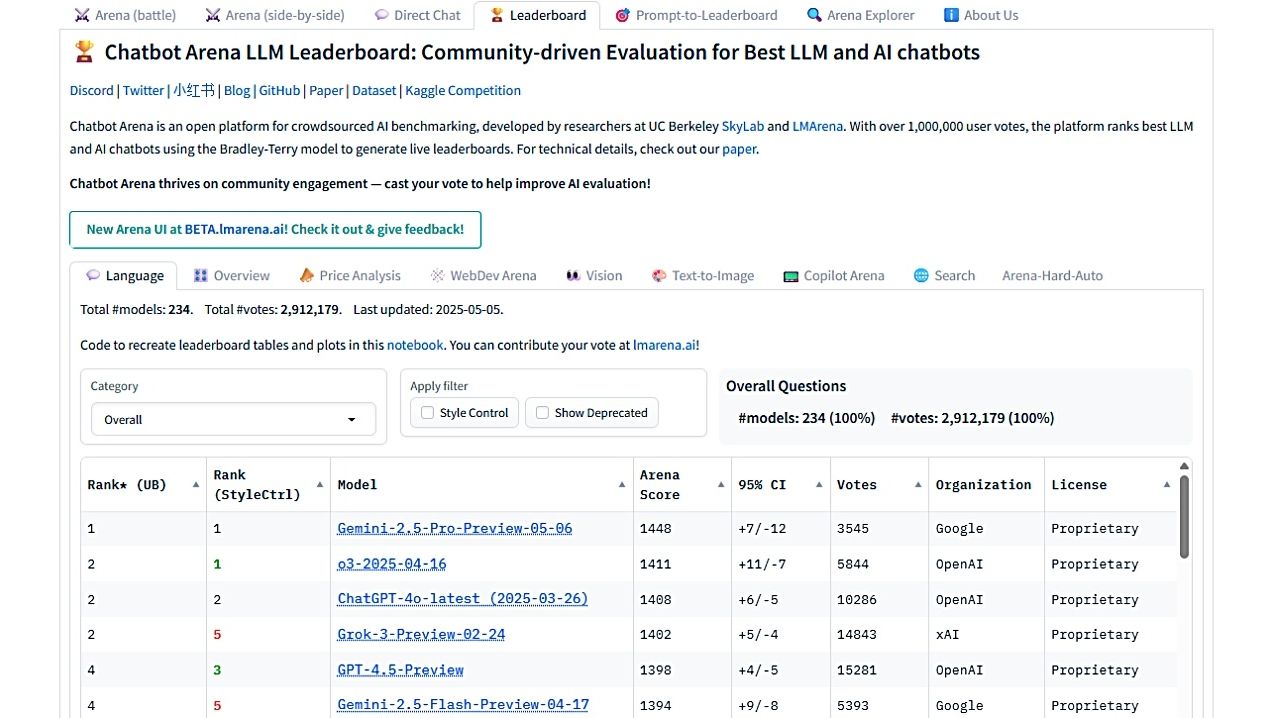1263x718 pixels.
Task: Select the Language sub-tab
Action: [x=124, y=276]
